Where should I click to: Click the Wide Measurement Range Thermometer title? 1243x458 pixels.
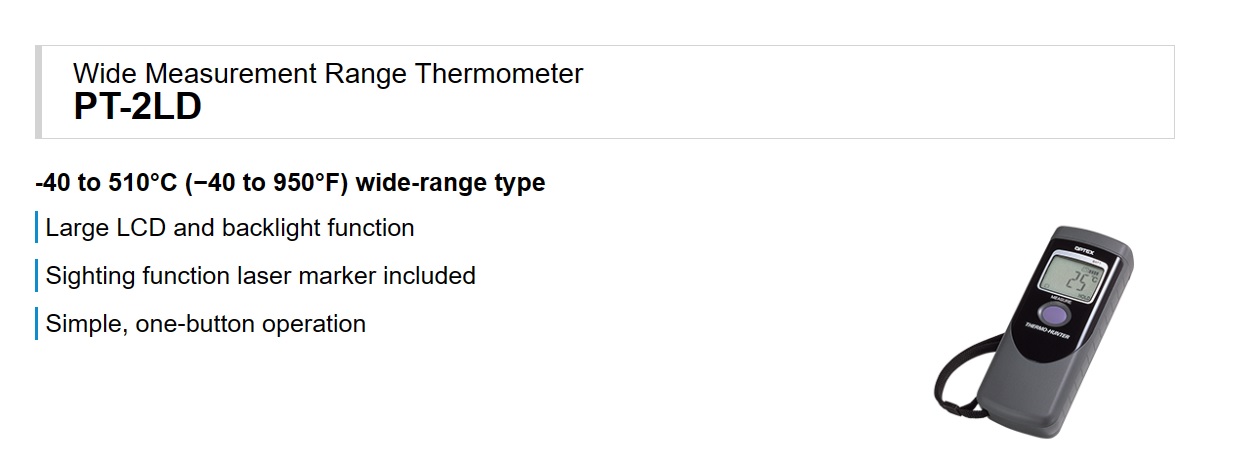click(x=328, y=73)
